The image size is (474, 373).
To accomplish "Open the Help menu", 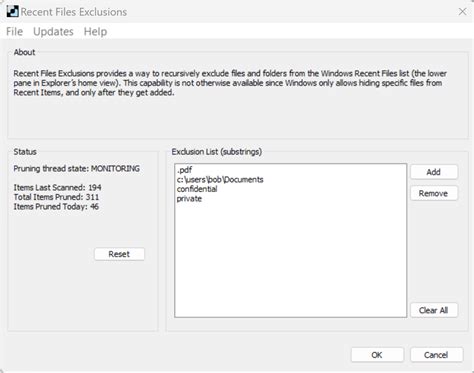I will 95,32.
